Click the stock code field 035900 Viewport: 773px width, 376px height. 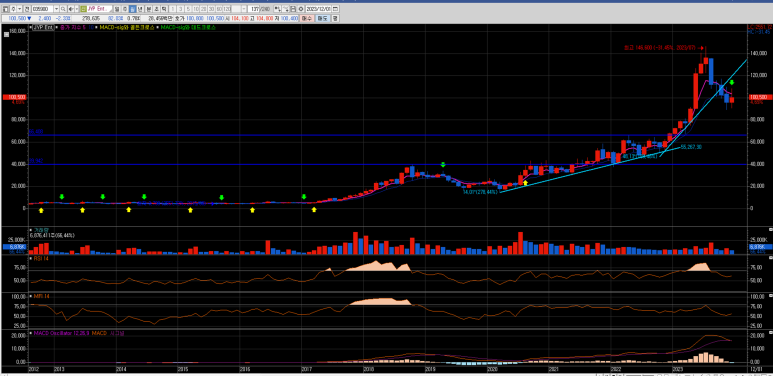pyautogui.click(x=42, y=9)
